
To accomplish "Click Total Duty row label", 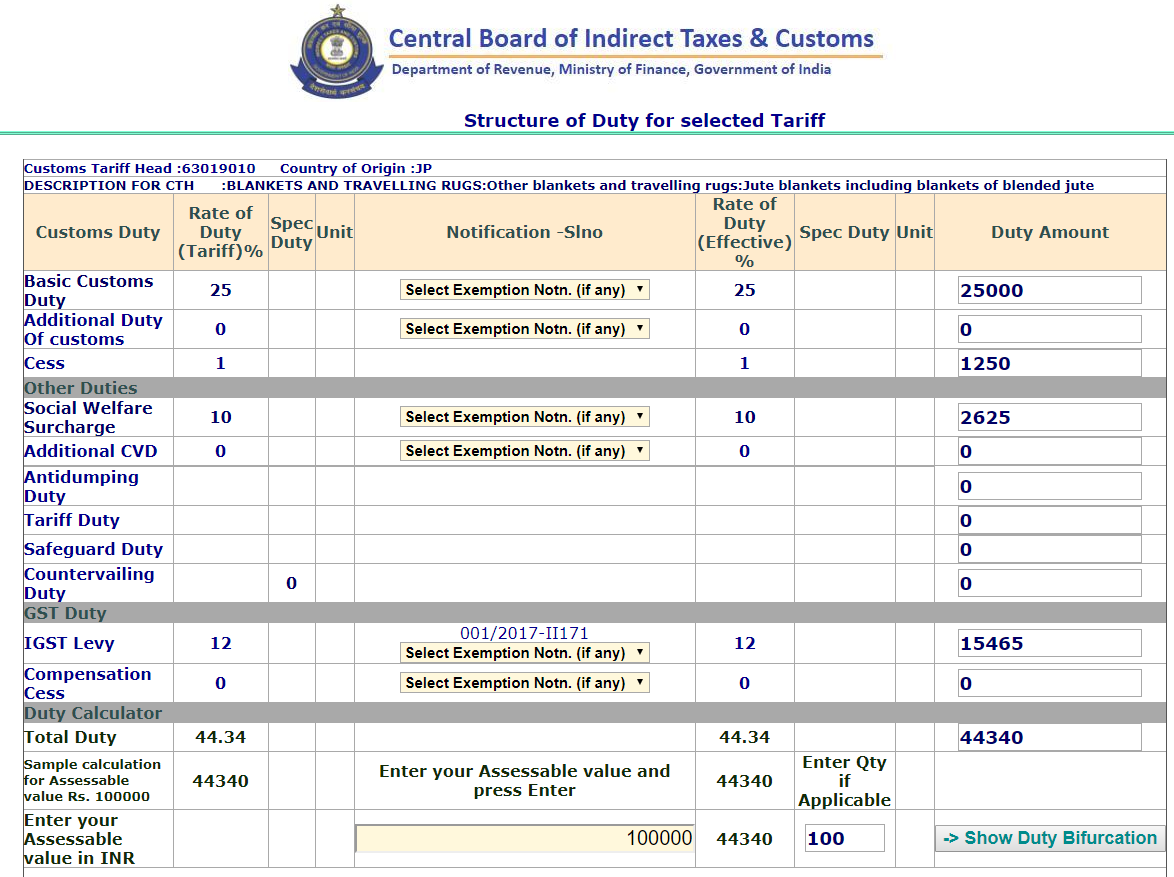I will pyautogui.click(x=70, y=737).
